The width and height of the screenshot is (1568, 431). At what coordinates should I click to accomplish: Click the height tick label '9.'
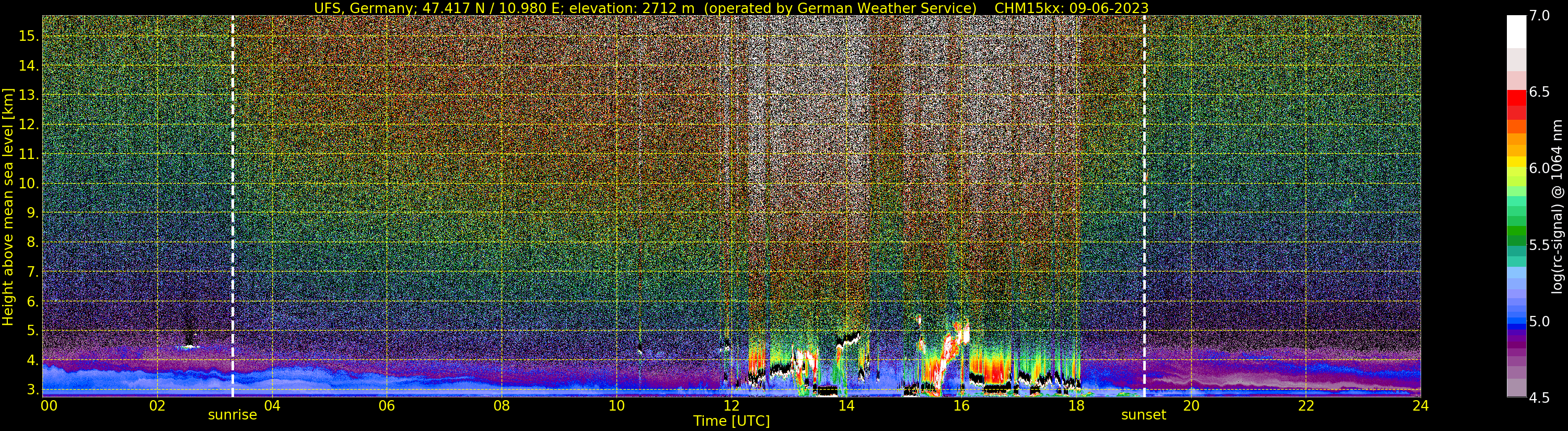point(32,213)
